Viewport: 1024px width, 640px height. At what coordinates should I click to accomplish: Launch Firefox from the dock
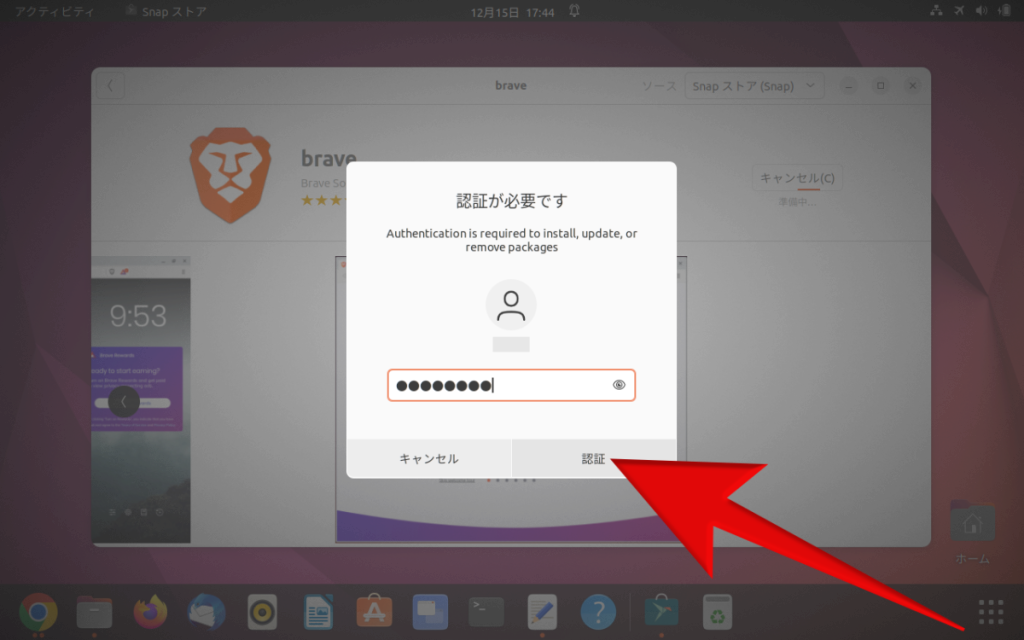[150, 612]
